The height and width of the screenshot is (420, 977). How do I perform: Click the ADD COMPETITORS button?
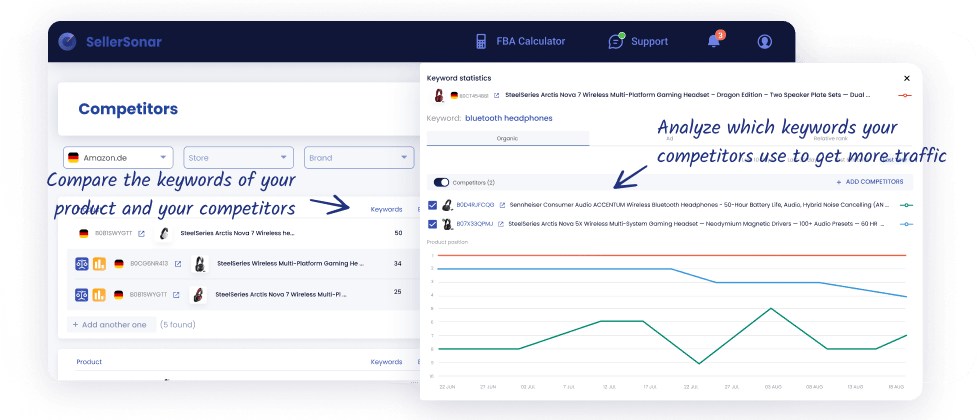869,182
